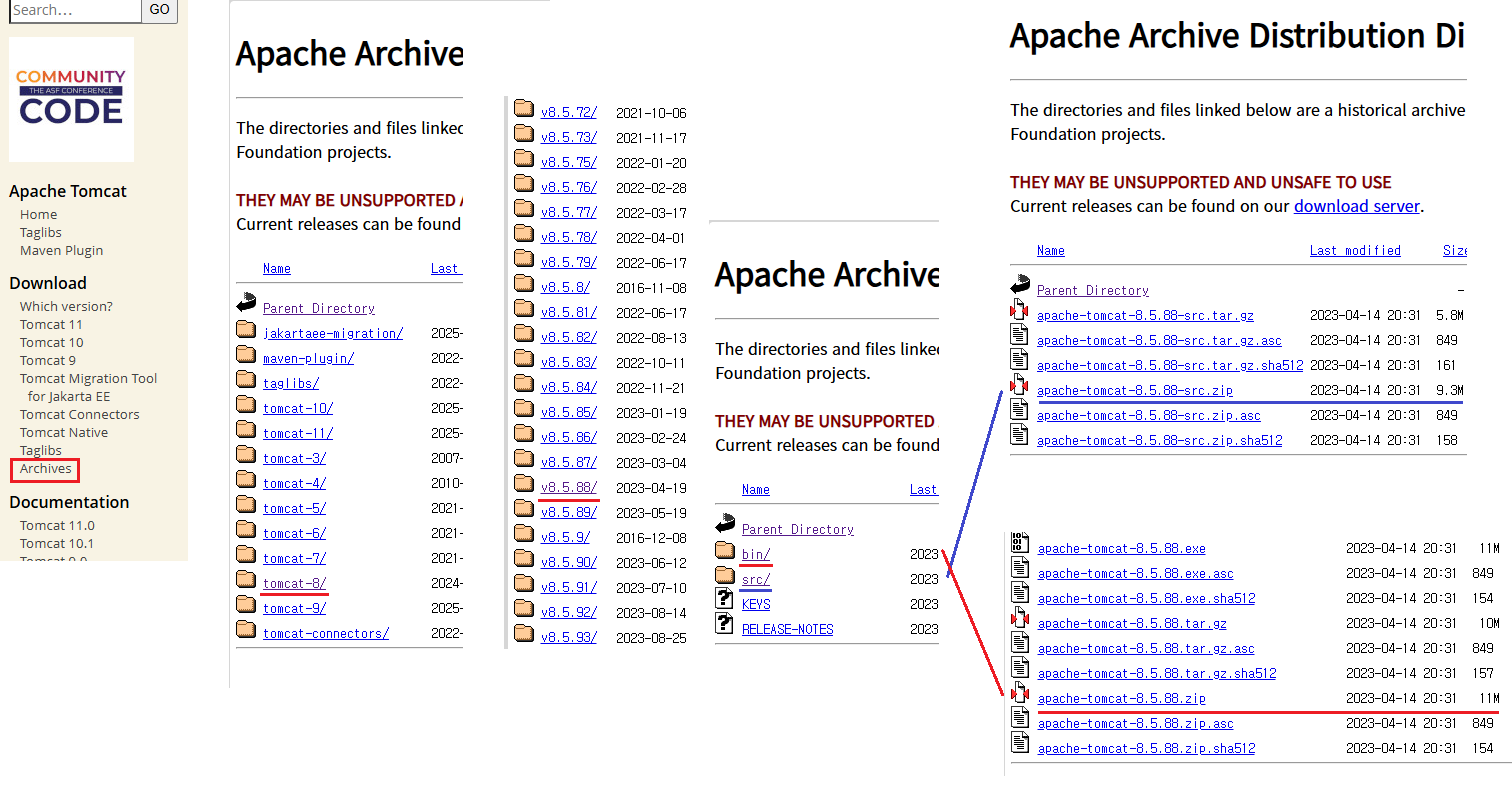
Task: Download apache-tomcat-8.5.88.tar.gz
Action: [1132, 624]
